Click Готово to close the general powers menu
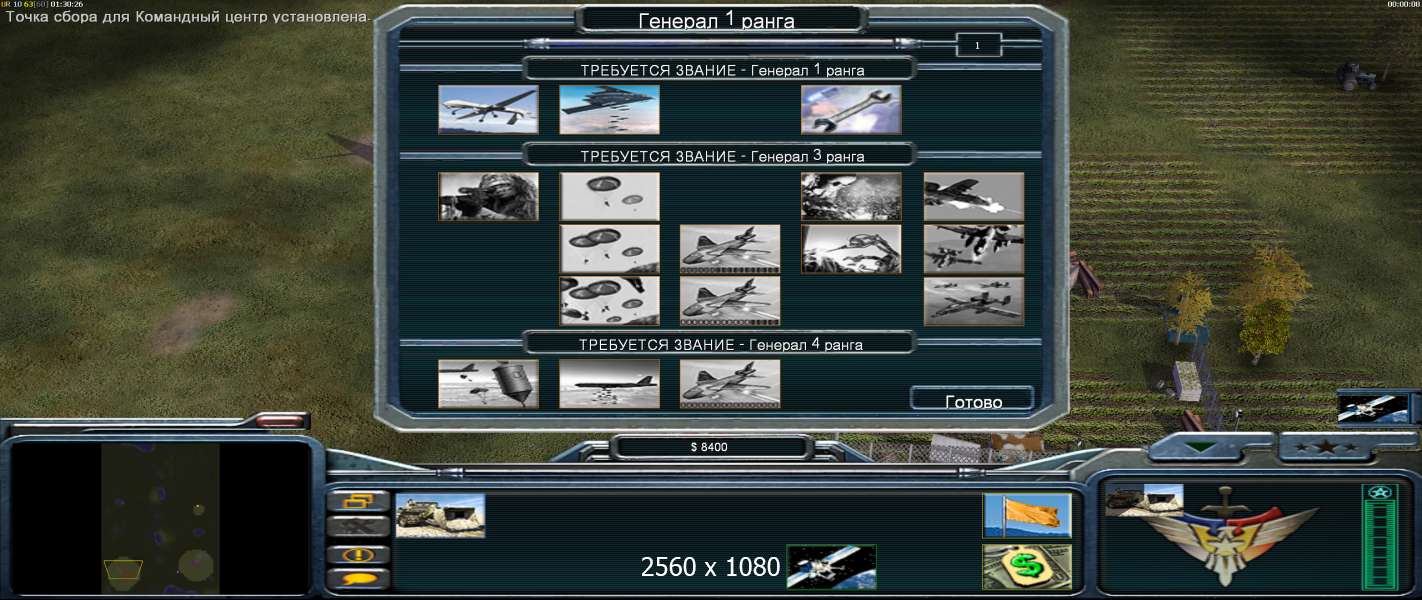The width and height of the screenshot is (1422, 600). click(x=973, y=400)
